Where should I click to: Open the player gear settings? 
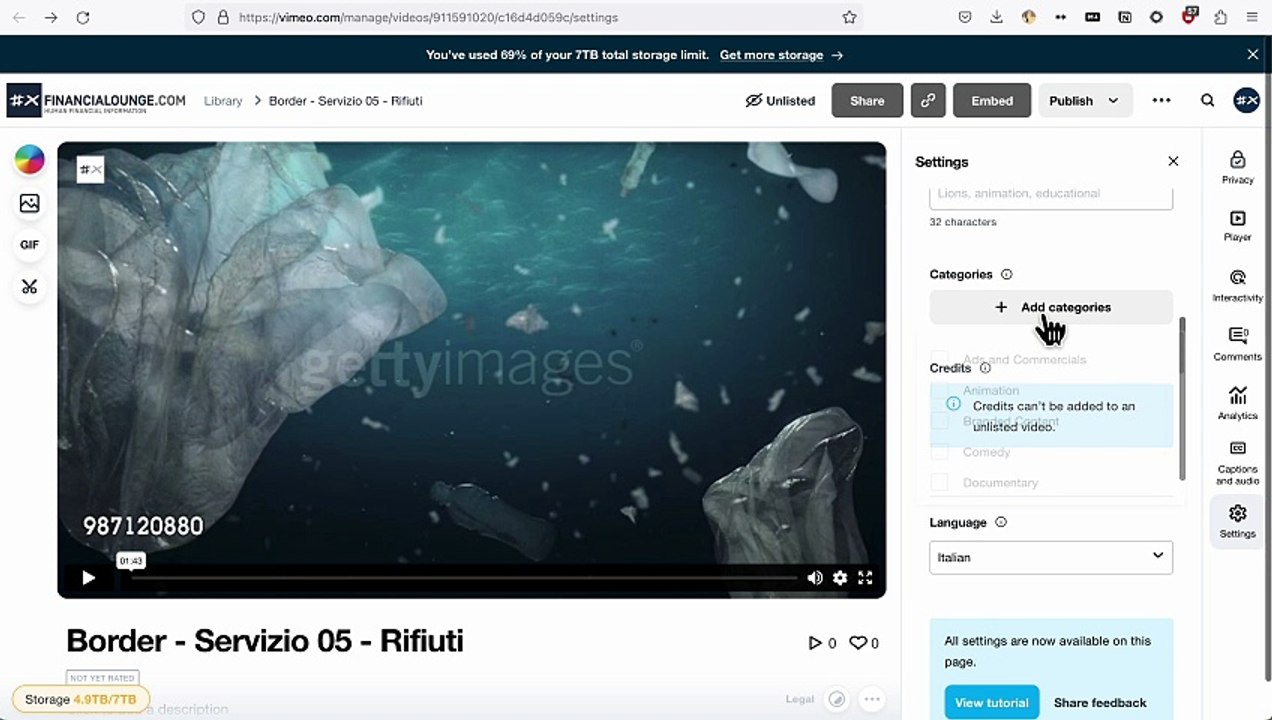(840, 577)
